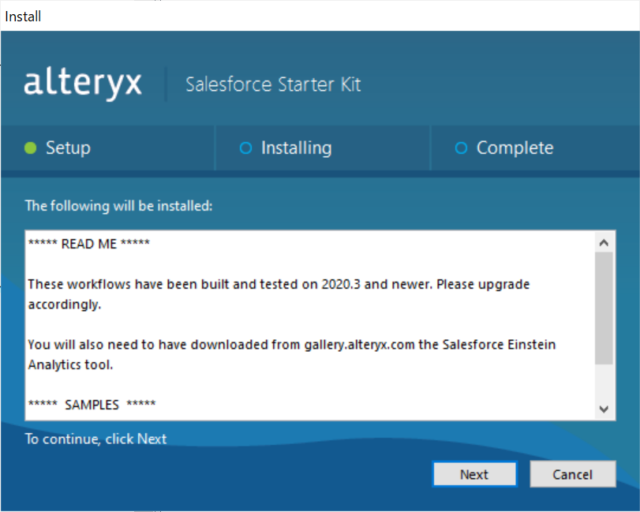Screen dimensions: 640x512
Task: Click the readme scrollbar down arrow
Action: coord(604,409)
